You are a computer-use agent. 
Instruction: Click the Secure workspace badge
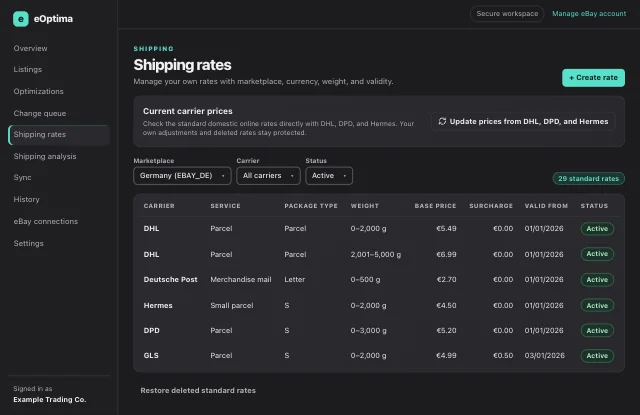coord(507,13)
